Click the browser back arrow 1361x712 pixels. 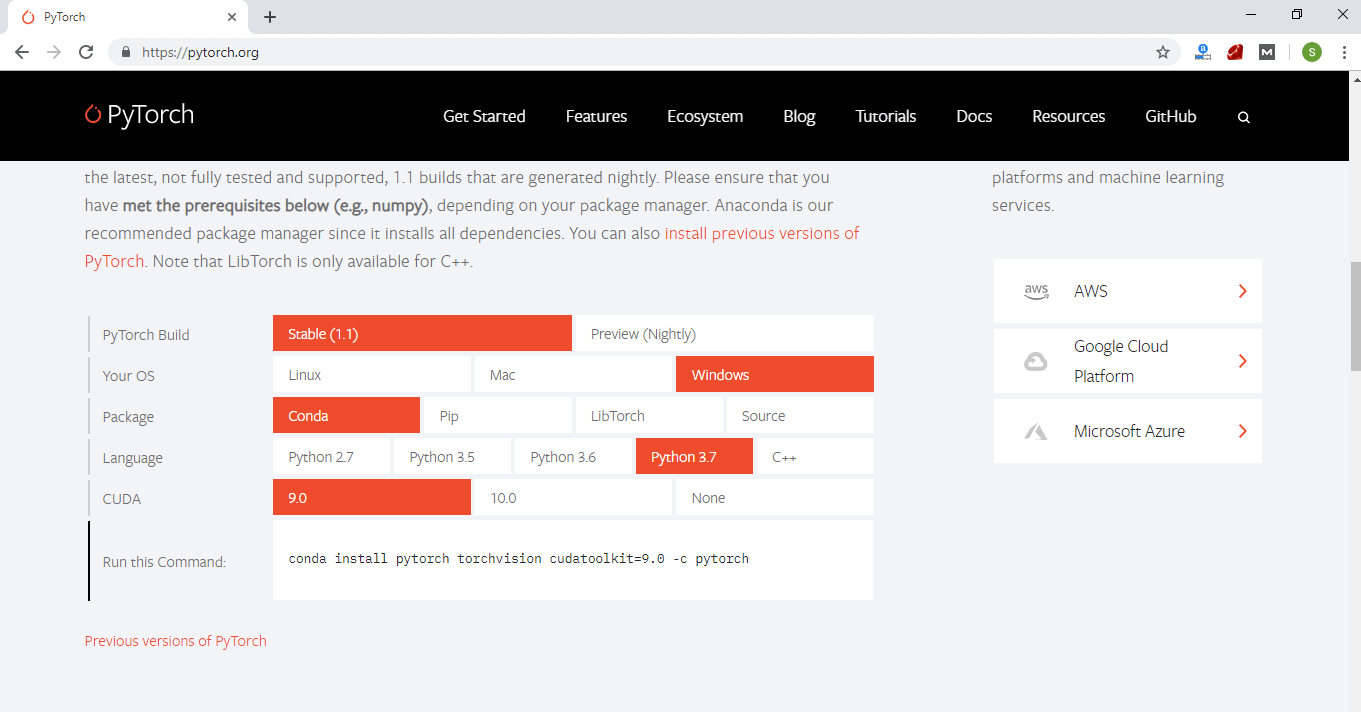click(x=22, y=52)
